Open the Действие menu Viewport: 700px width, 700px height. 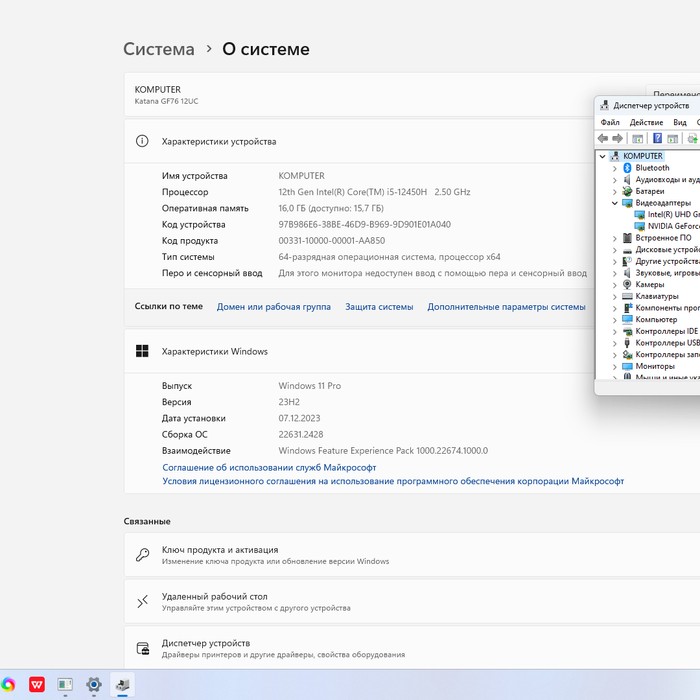tap(646, 122)
